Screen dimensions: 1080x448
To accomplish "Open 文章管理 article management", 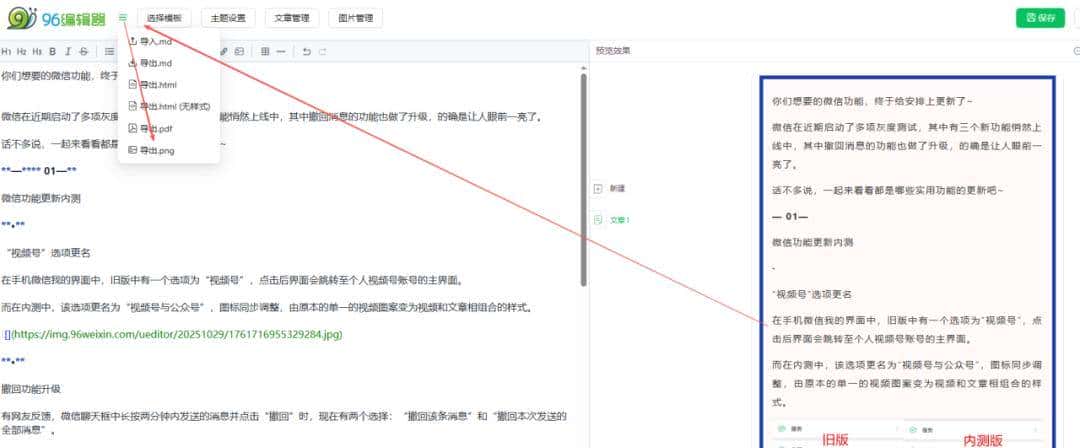I will coord(292,19).
